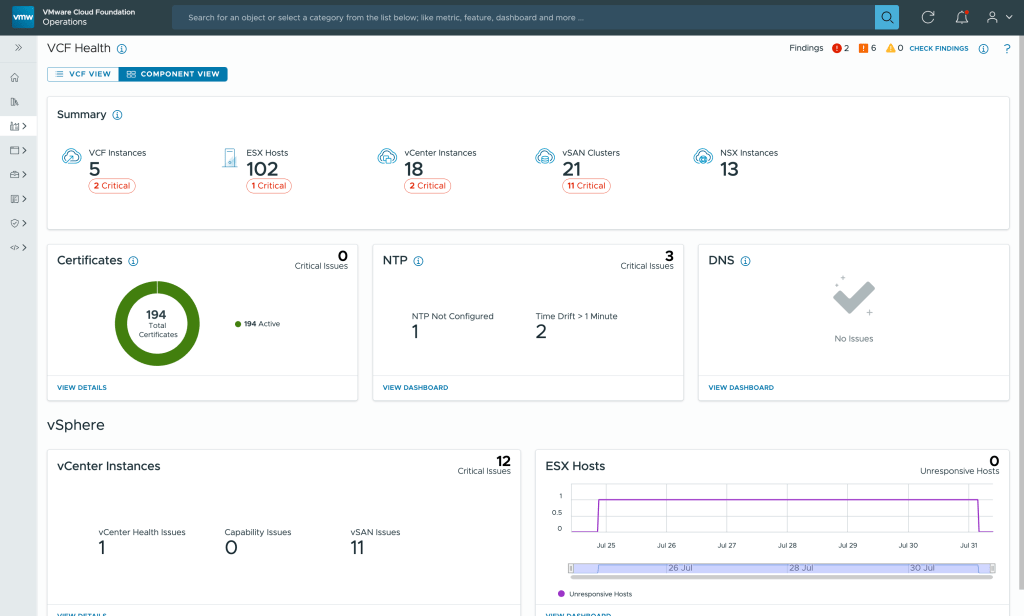This screenshot has width=1024, height=616.
Task: Expand the left navigation sidebar
Action: coord(18,47)
